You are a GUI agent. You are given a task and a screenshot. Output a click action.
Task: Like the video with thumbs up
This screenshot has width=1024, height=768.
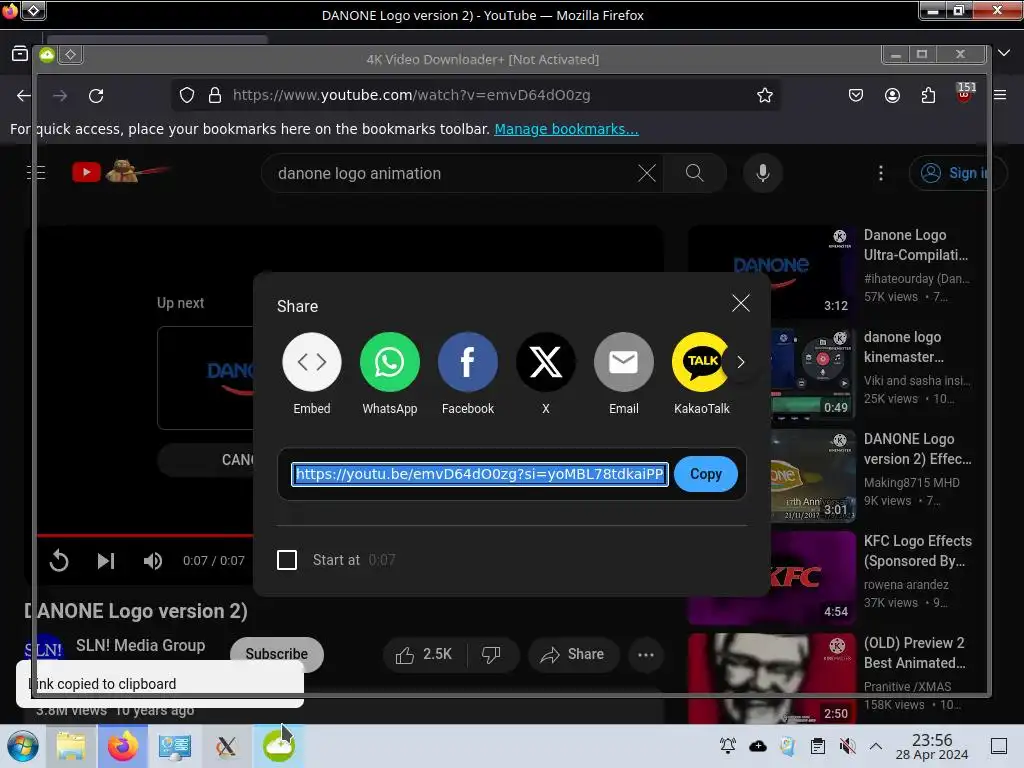(423, 654)
